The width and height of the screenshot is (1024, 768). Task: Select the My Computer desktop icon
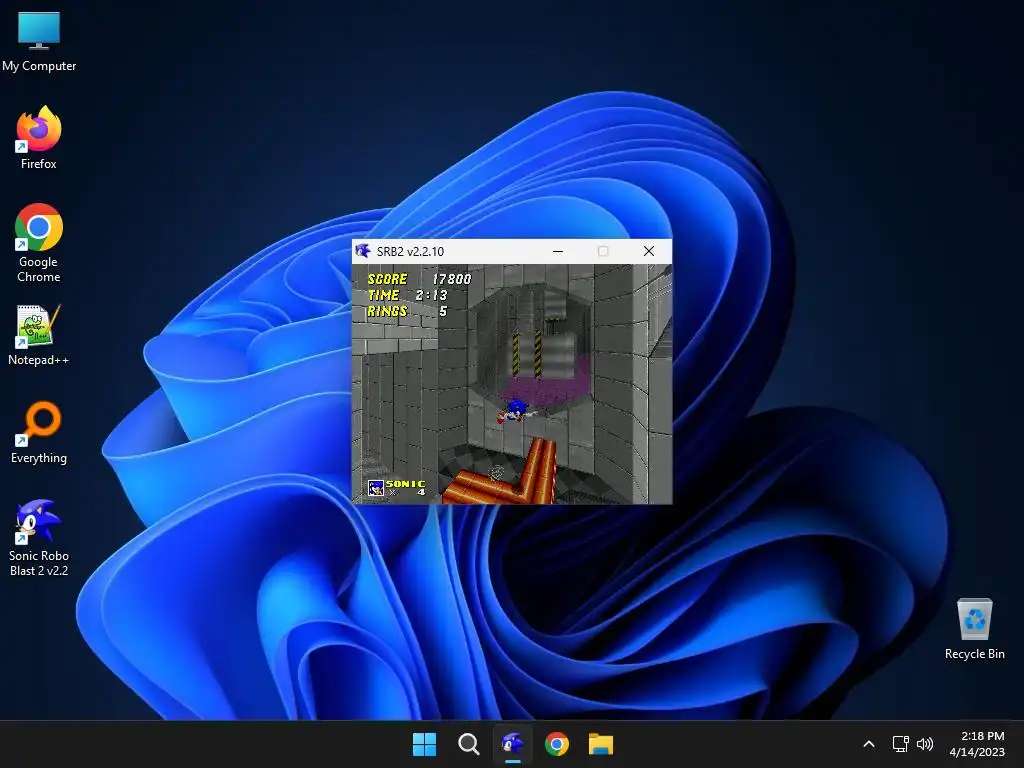(39, 42)
